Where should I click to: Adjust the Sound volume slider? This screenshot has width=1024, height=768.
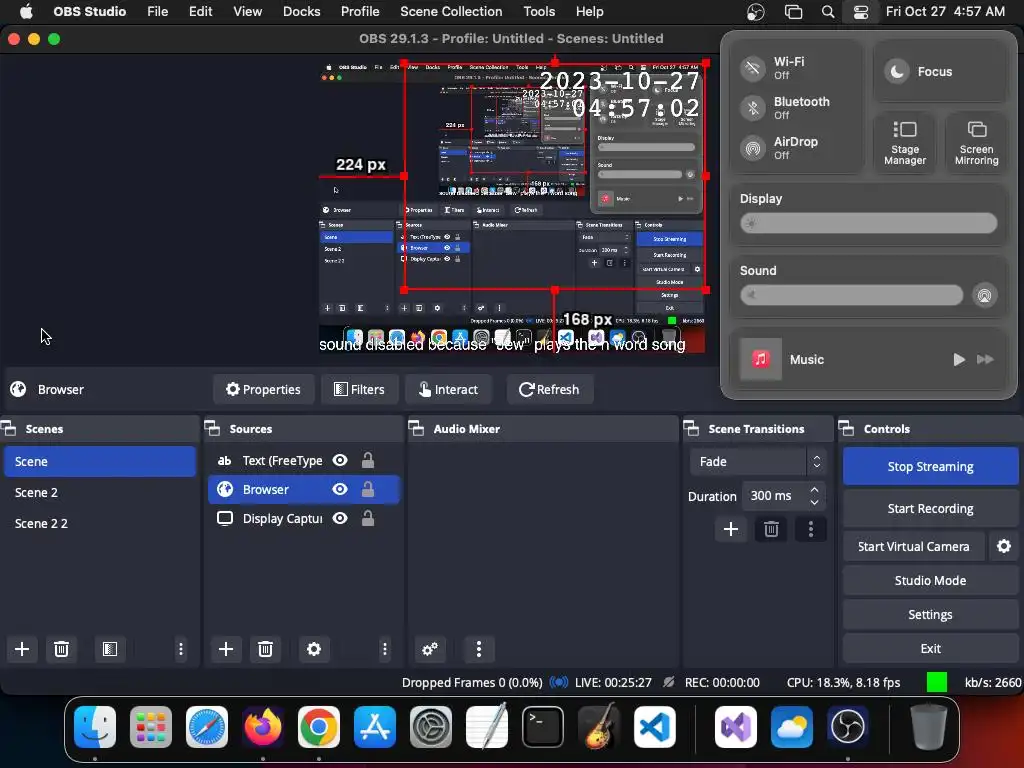click(x=852, y=295)
